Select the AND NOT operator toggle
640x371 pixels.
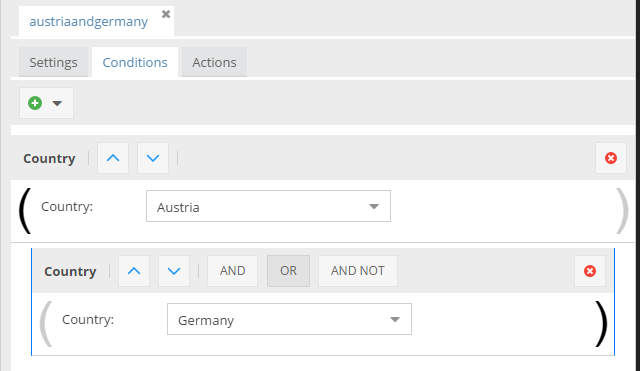358,271
